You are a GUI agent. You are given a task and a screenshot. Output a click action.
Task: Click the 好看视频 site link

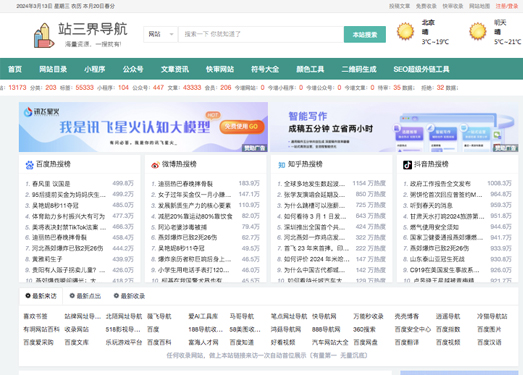point(283,343)
